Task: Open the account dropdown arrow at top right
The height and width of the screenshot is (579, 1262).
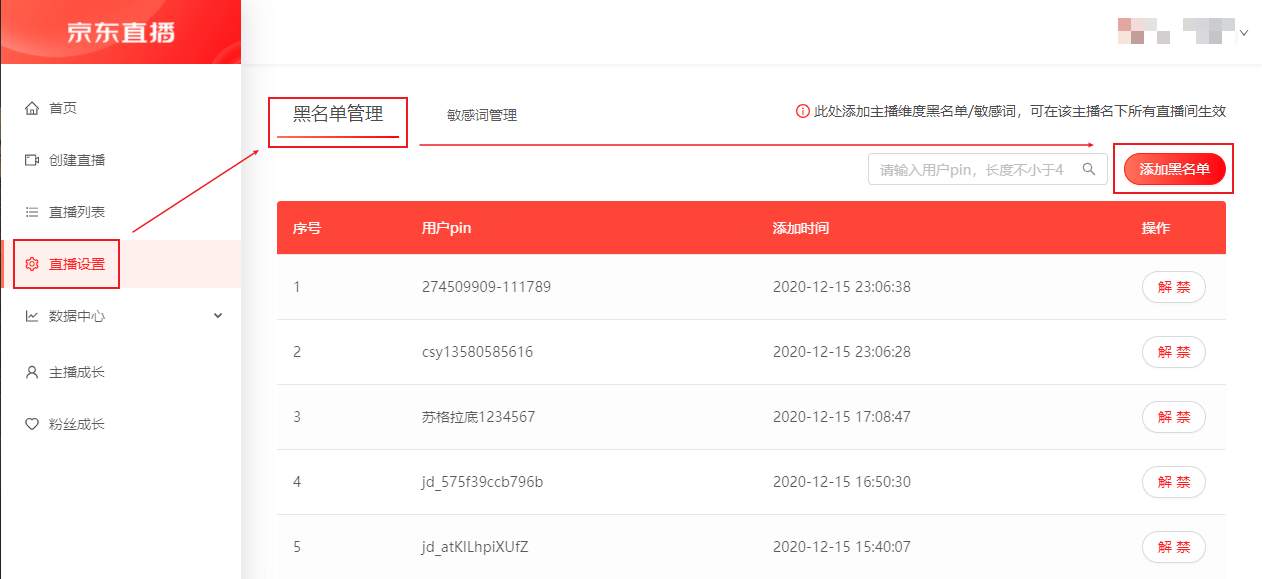Action: [1244, 33]
